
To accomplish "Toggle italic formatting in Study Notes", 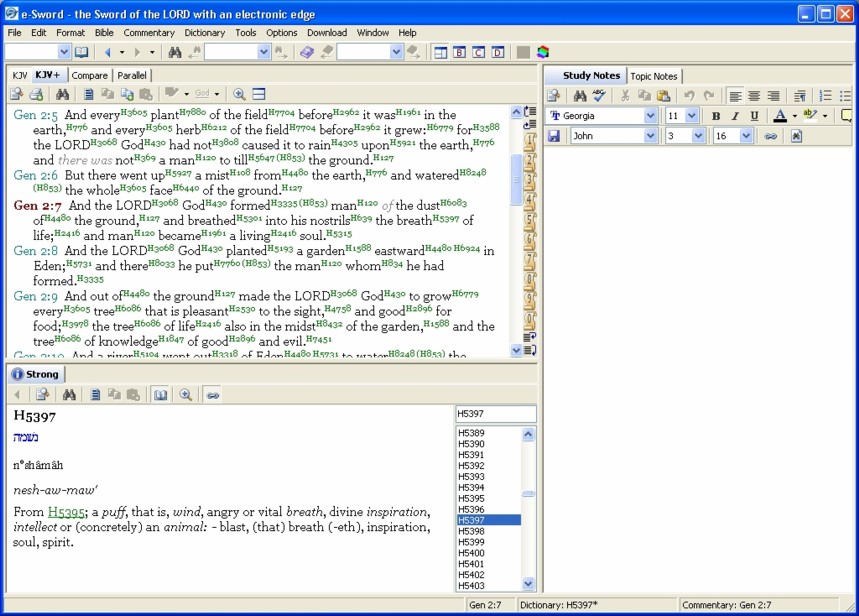I will tap(735, 116).
